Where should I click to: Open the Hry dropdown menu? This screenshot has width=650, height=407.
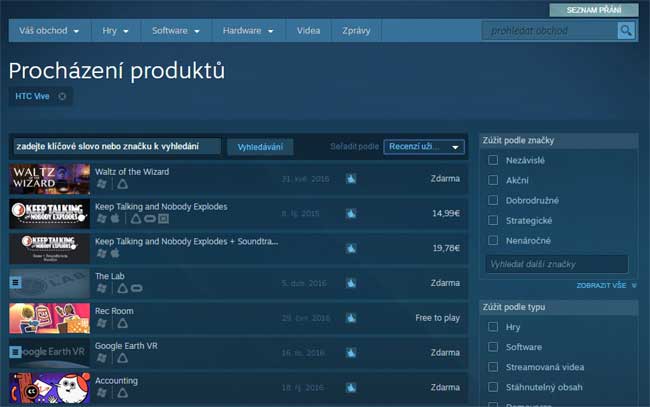115,31
